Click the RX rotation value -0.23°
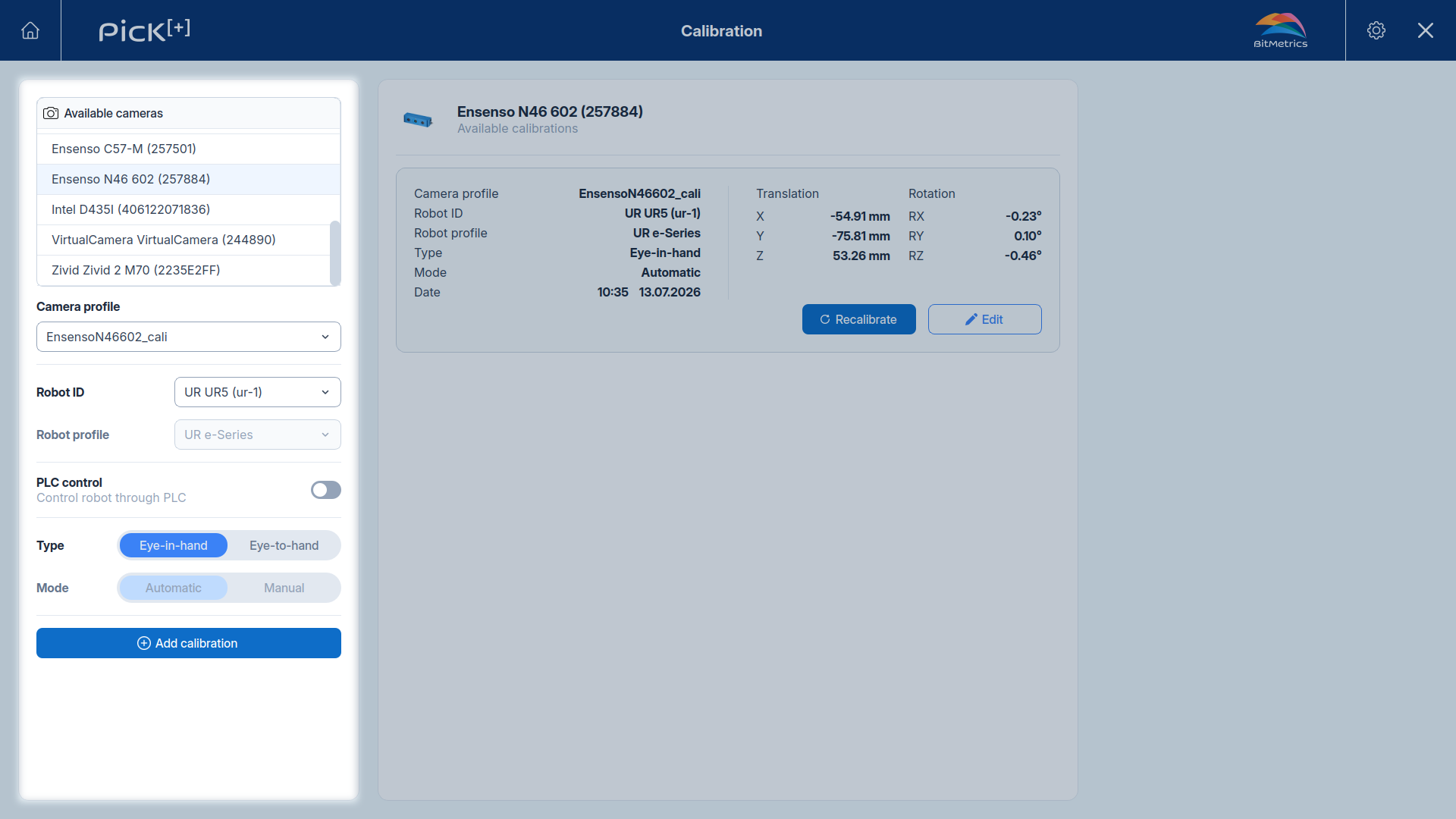1456x819 pixels. click(1024, 216)
